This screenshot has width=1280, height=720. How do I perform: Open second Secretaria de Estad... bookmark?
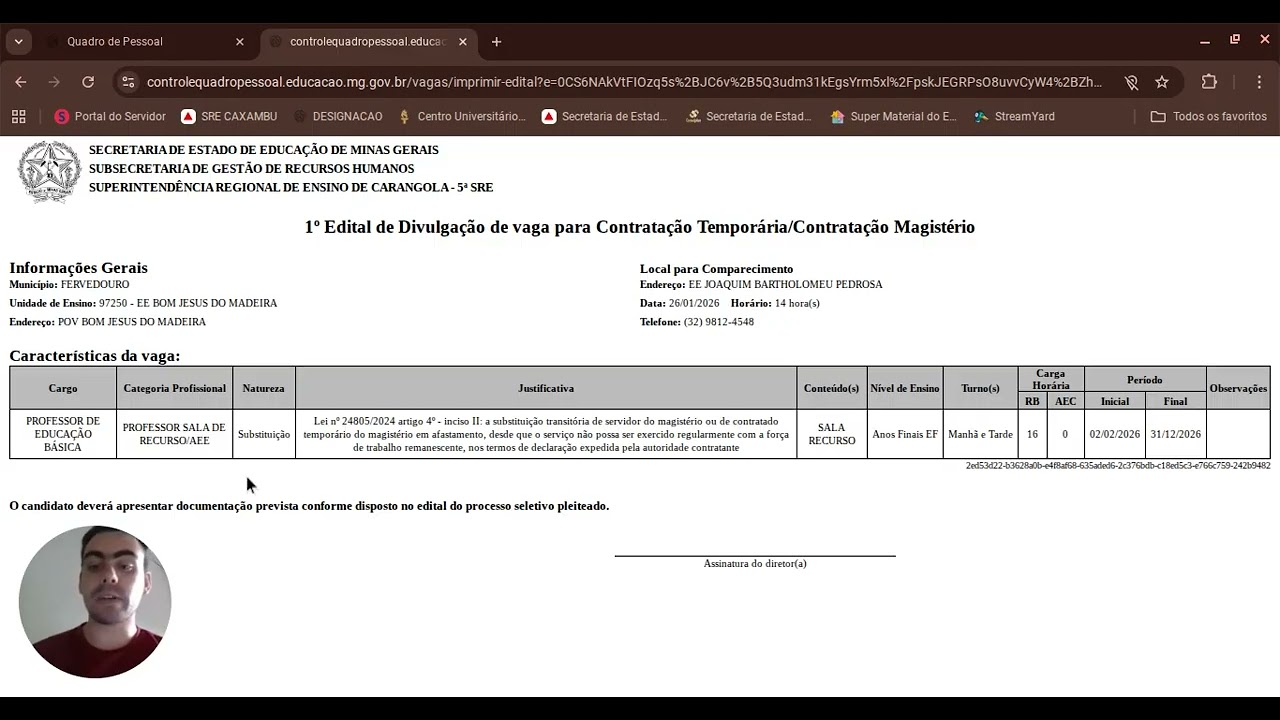[x=748, y=116]
